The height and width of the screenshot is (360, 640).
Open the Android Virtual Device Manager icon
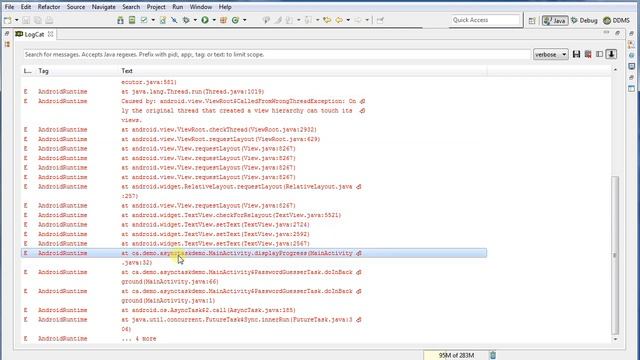click(132, 20)
